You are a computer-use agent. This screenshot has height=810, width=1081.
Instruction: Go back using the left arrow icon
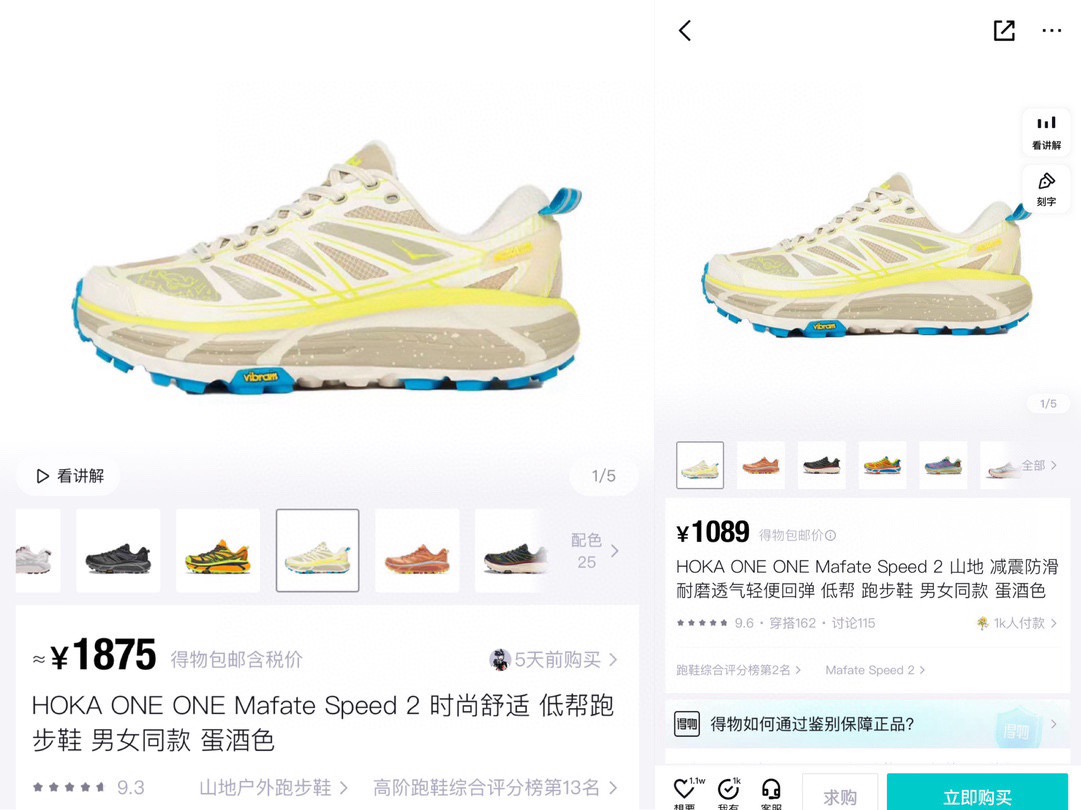tap(685, 30)
